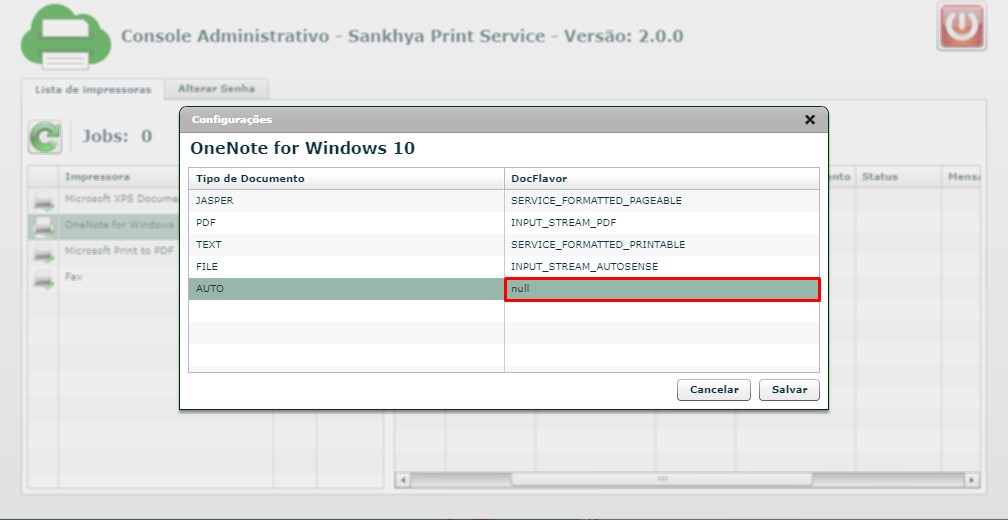Click the scrollbar left arrow in jobs panel
Viewport: 1008px width, 520px height.
tap(403, 480)
